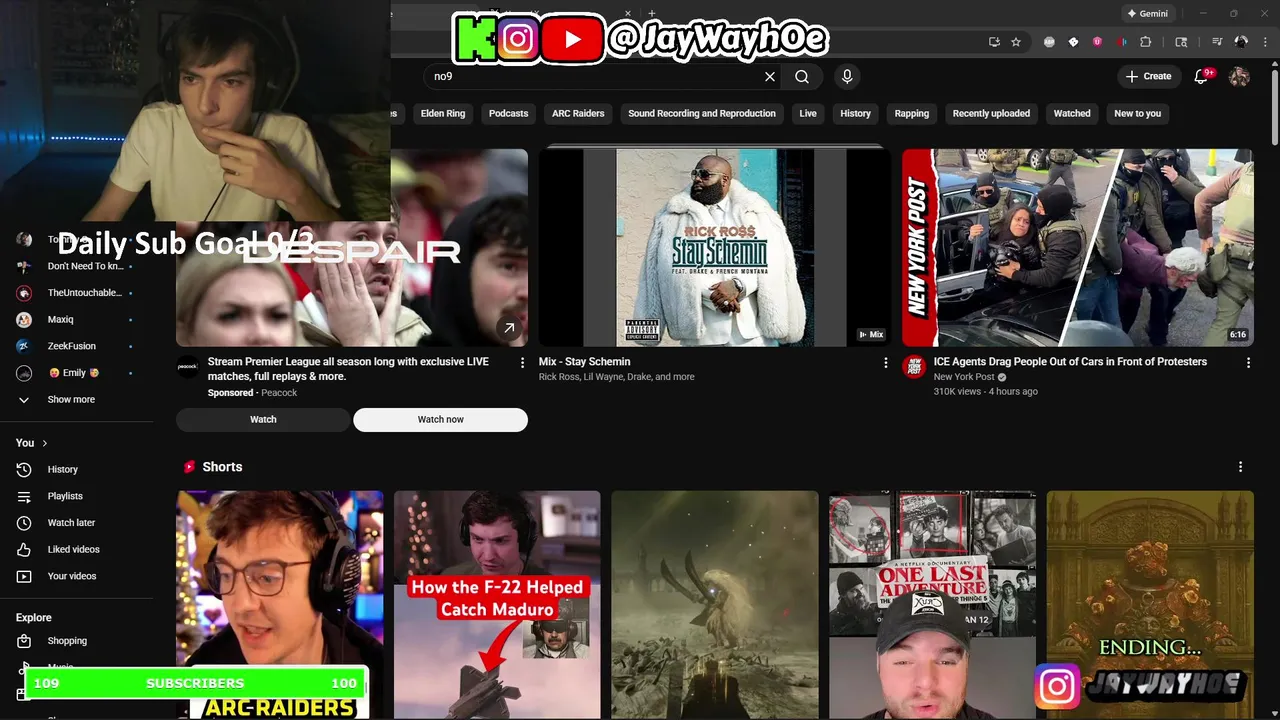1280x720 pixels.
Task: Open options menu for ICE Agents video
Action: click(x=1248, y=363)
